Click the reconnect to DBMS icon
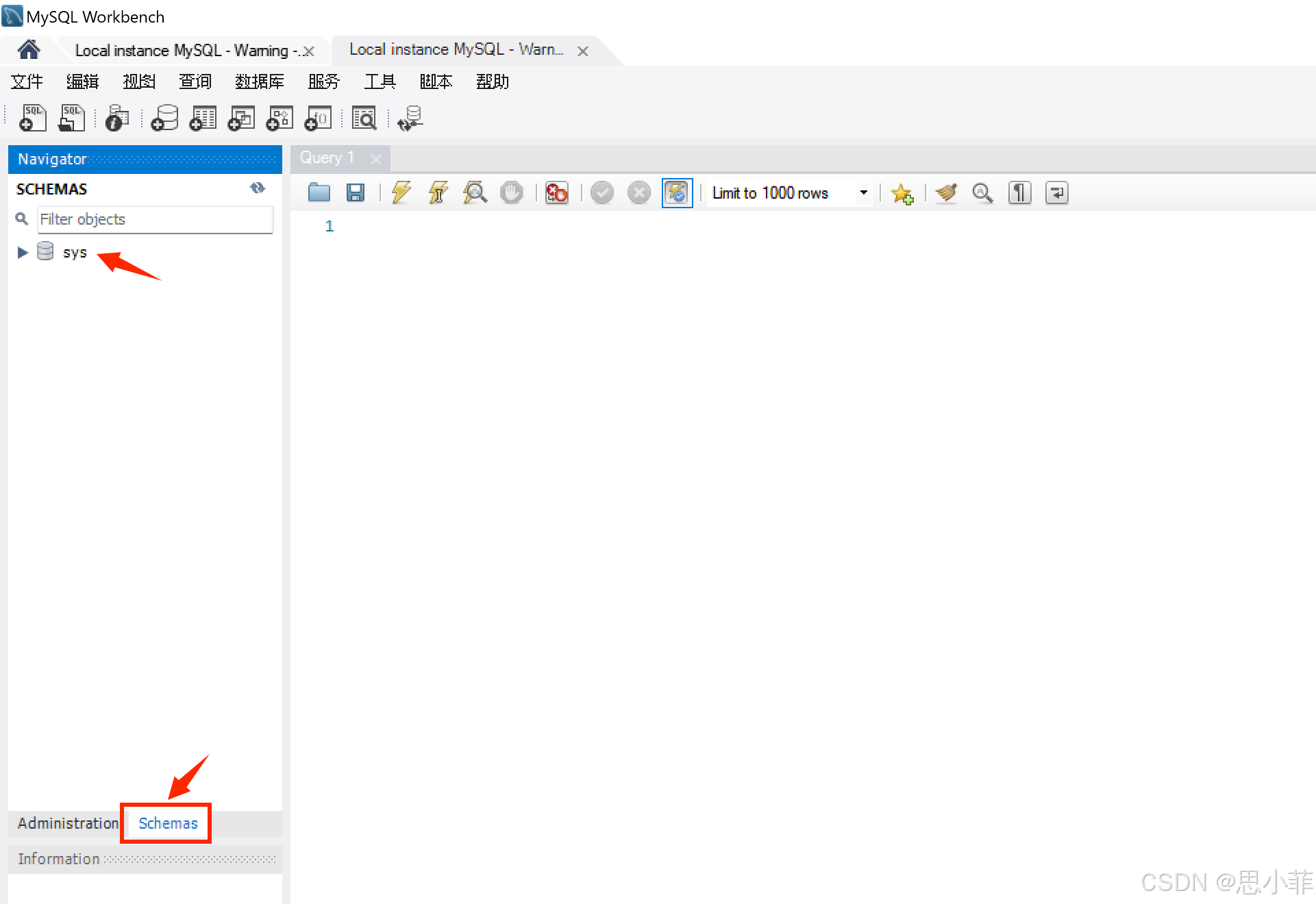This screenshot has width=1316, height=904. 410,118
